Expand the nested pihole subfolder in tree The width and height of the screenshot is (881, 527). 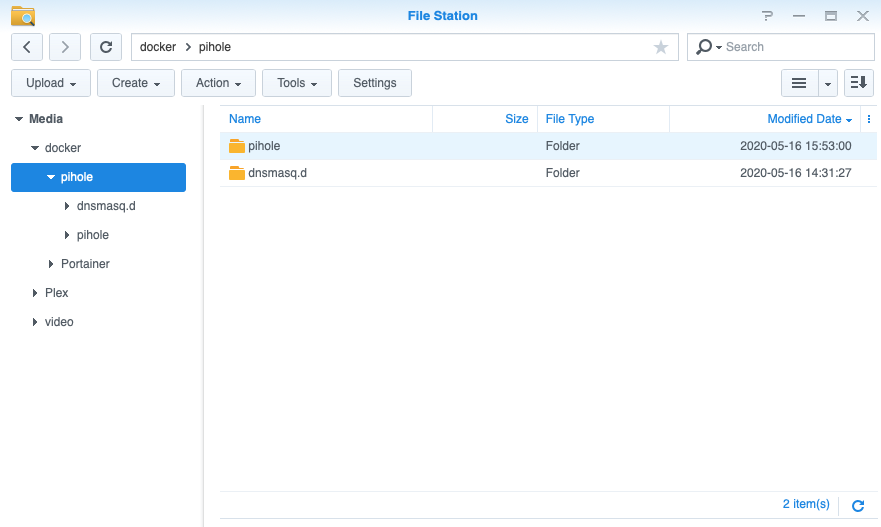67,235
